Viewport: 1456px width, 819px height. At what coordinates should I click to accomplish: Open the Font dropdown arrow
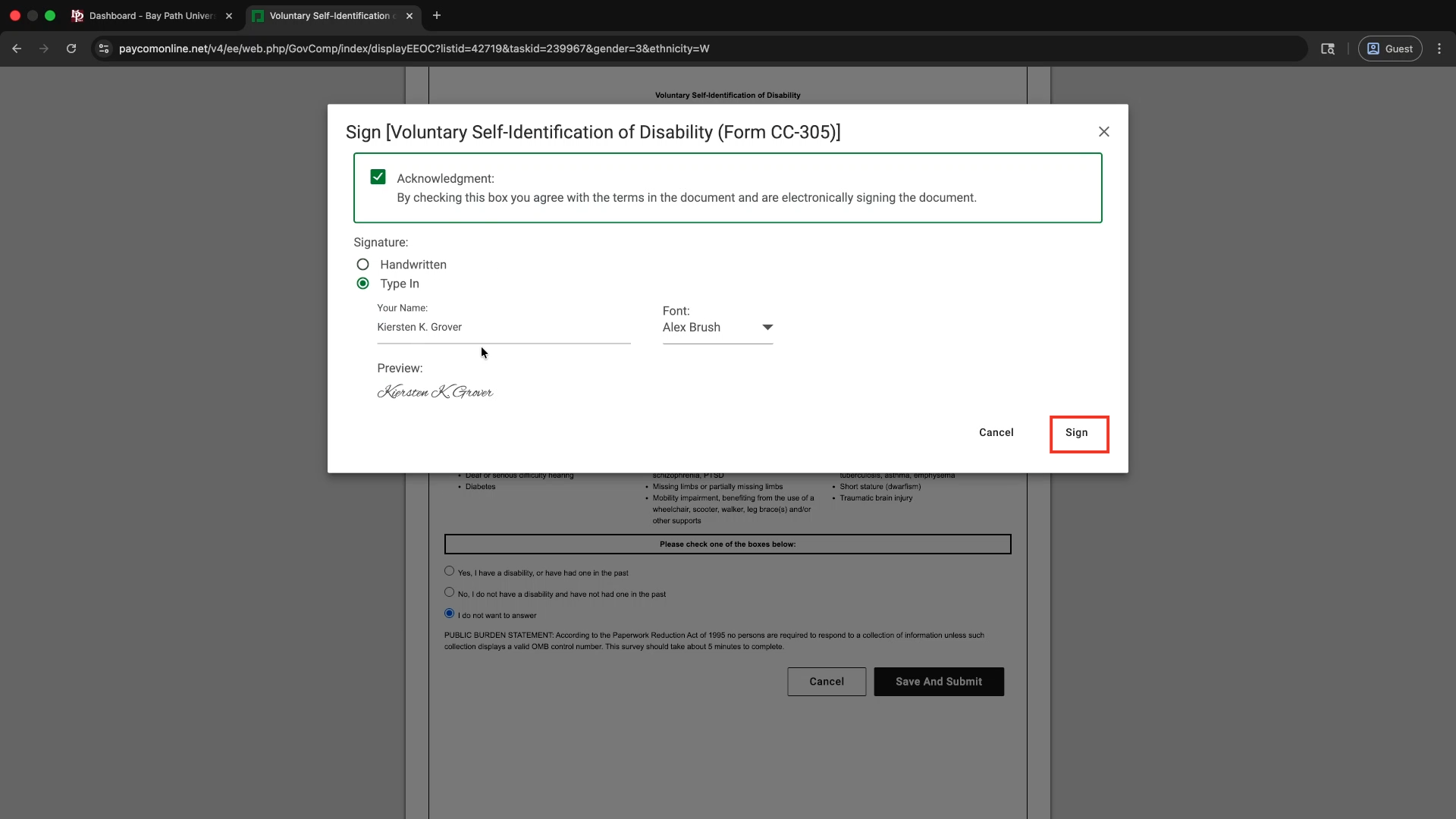tap(767, 328)
